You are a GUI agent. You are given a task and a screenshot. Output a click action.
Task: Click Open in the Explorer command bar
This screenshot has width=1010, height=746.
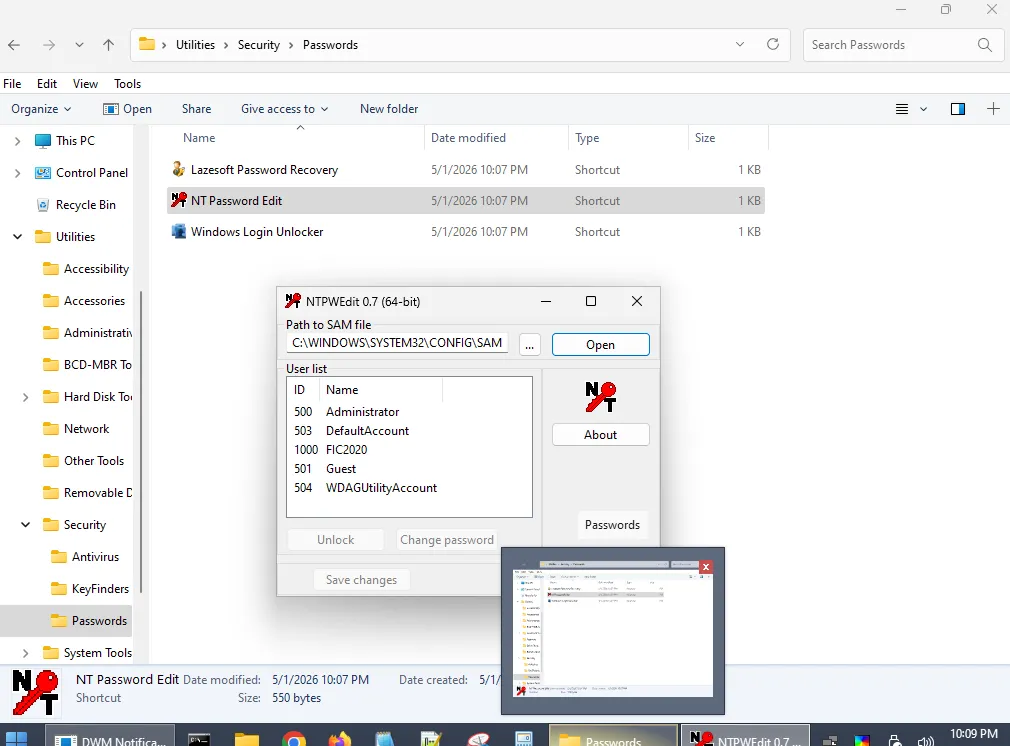(x=128, y=109)
